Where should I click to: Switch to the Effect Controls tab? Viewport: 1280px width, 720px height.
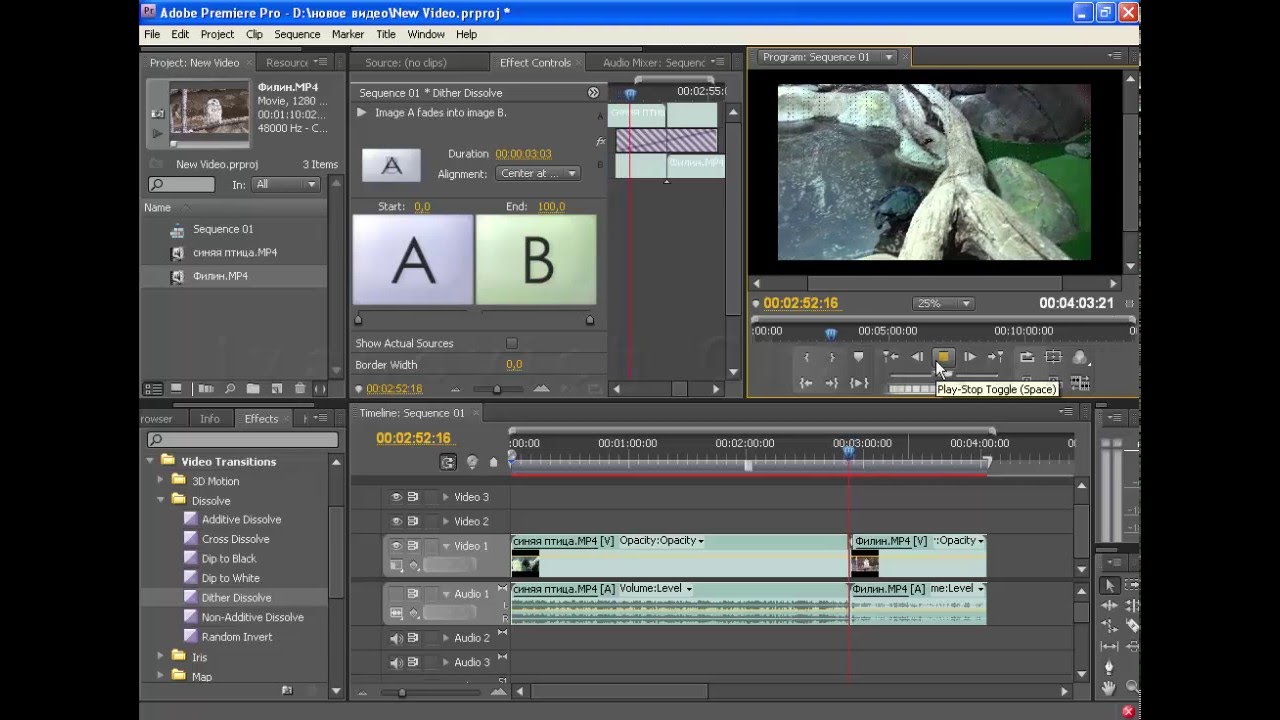pyautogui.click(x=535, y=62)
